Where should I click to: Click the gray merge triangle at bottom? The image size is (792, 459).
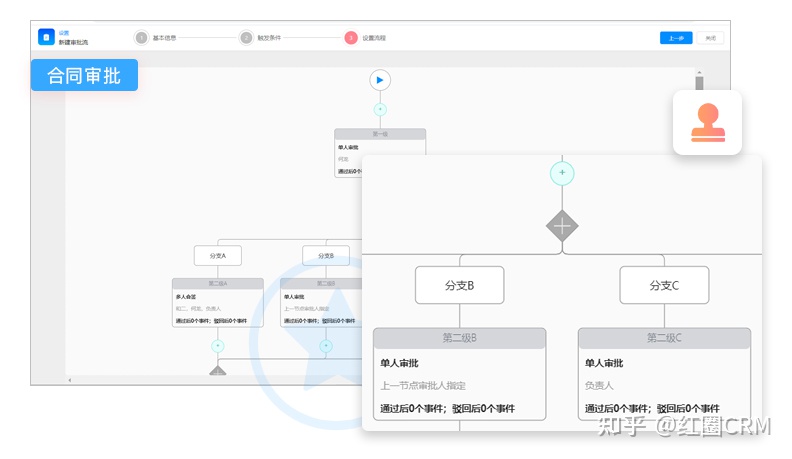click(x=217, y=371)
